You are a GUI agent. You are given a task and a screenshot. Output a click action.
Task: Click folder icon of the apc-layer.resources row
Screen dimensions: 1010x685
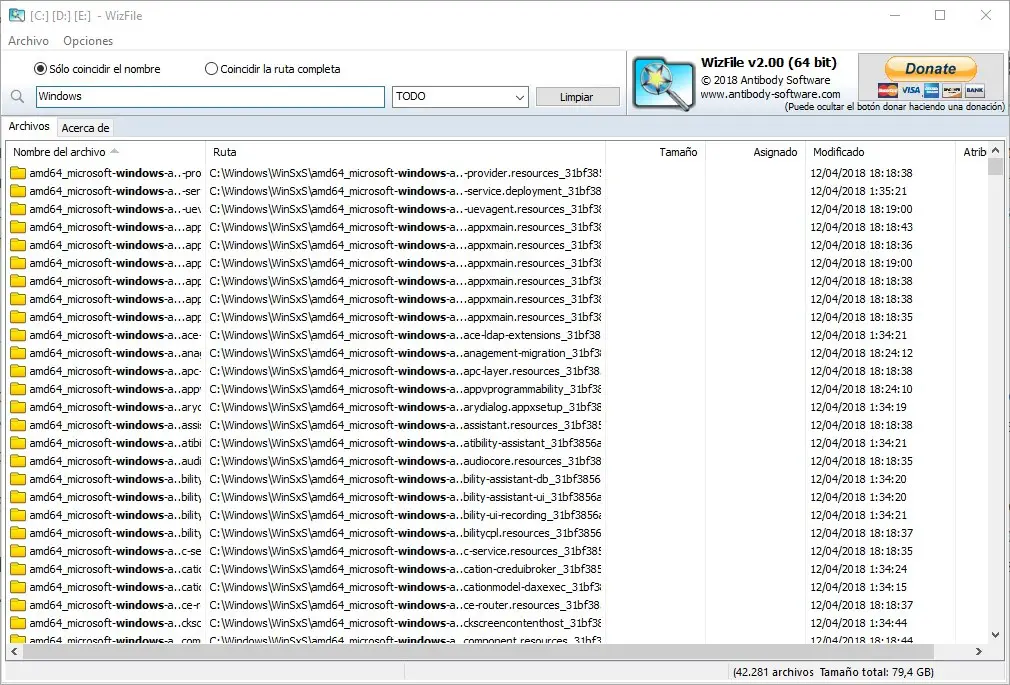[x=18, y=371]
